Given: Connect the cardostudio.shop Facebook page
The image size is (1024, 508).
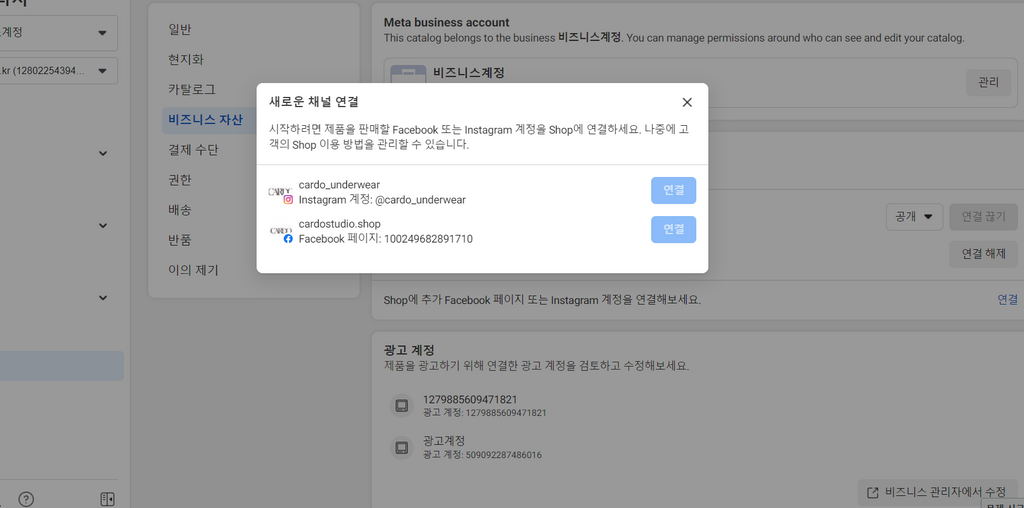Looking at the screenshot, I should [x=673, y=229].
